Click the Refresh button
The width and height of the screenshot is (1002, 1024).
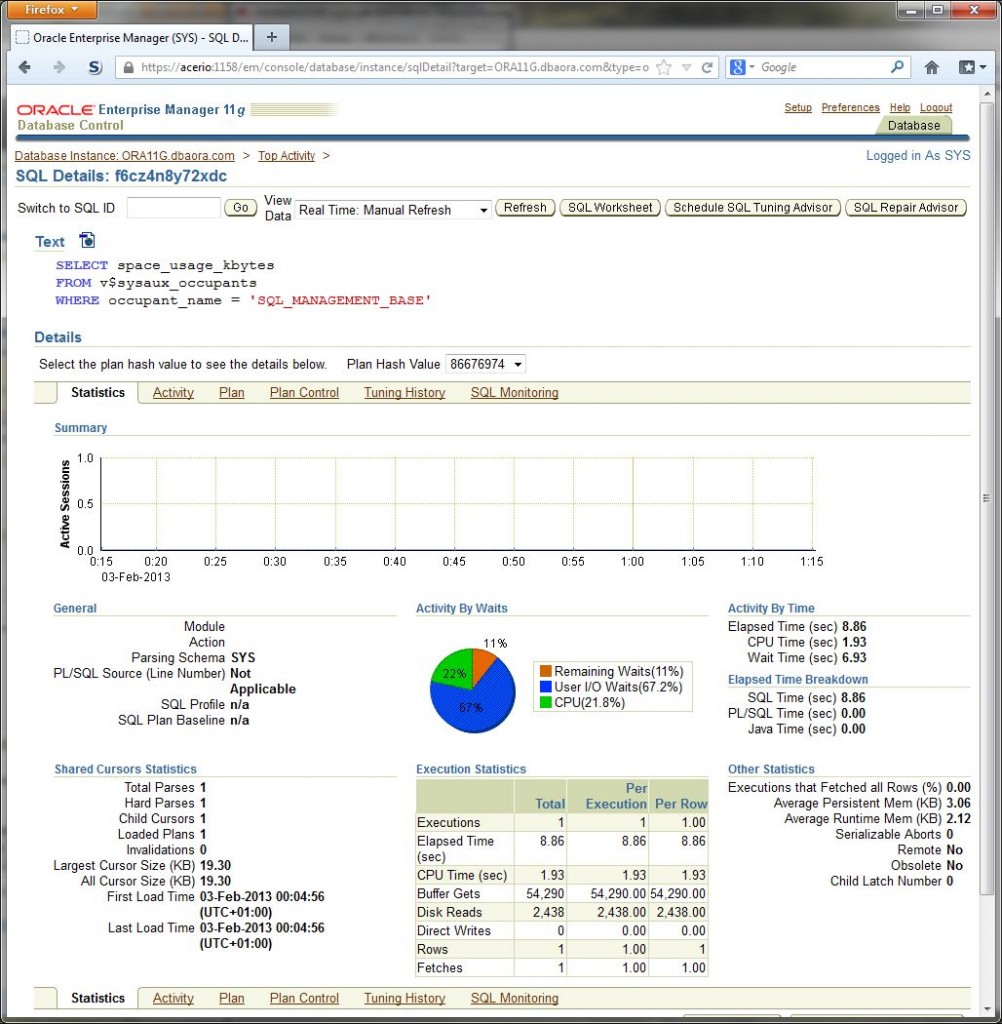click(x=525, y=208)
